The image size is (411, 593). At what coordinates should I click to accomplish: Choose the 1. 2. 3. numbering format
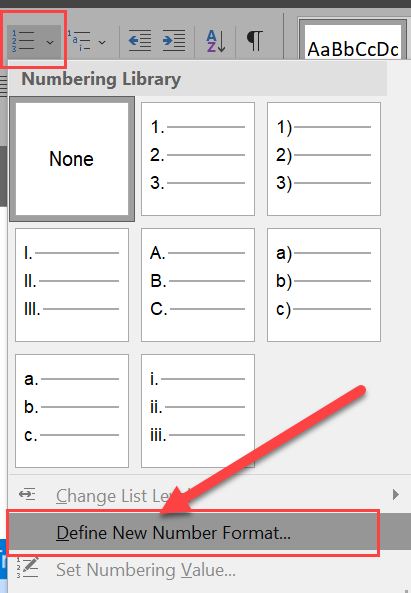198,159
